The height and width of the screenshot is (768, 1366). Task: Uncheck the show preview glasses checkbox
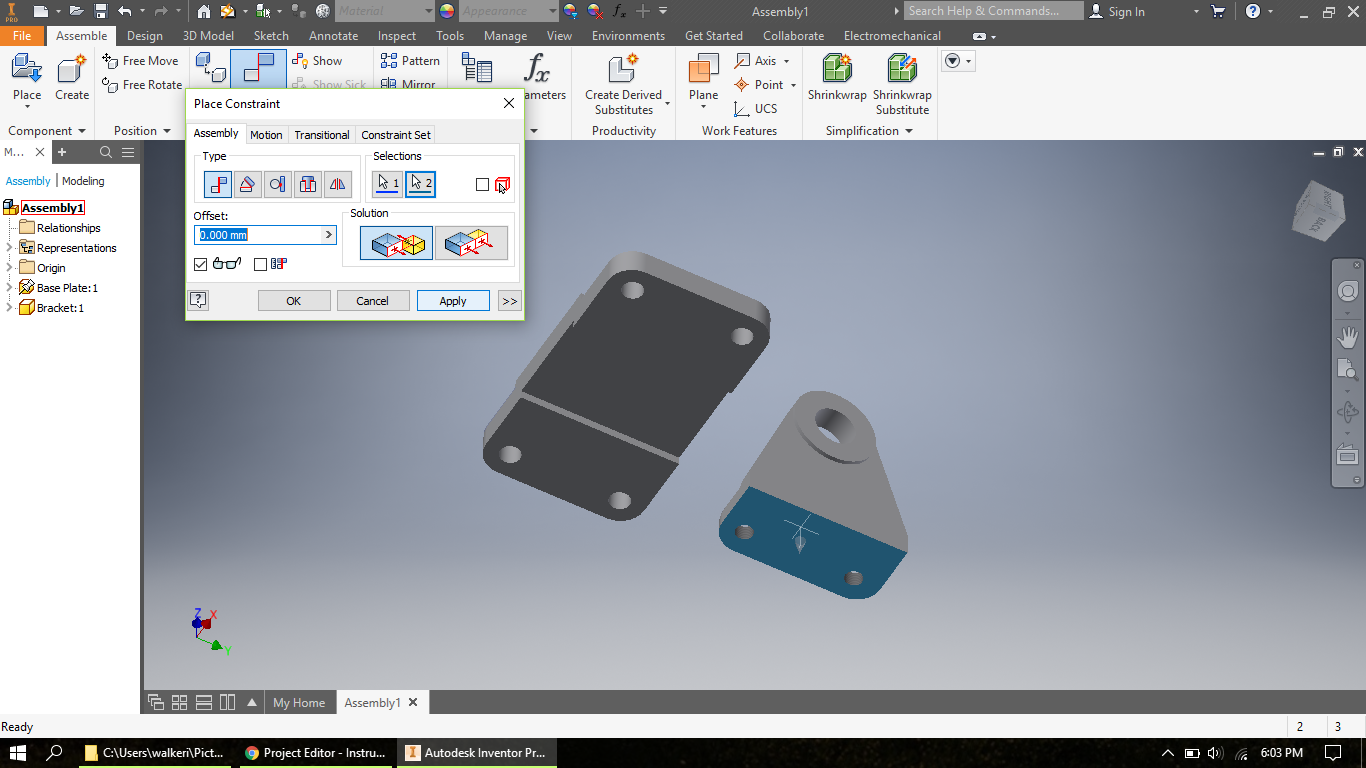(x=200, y=263)
